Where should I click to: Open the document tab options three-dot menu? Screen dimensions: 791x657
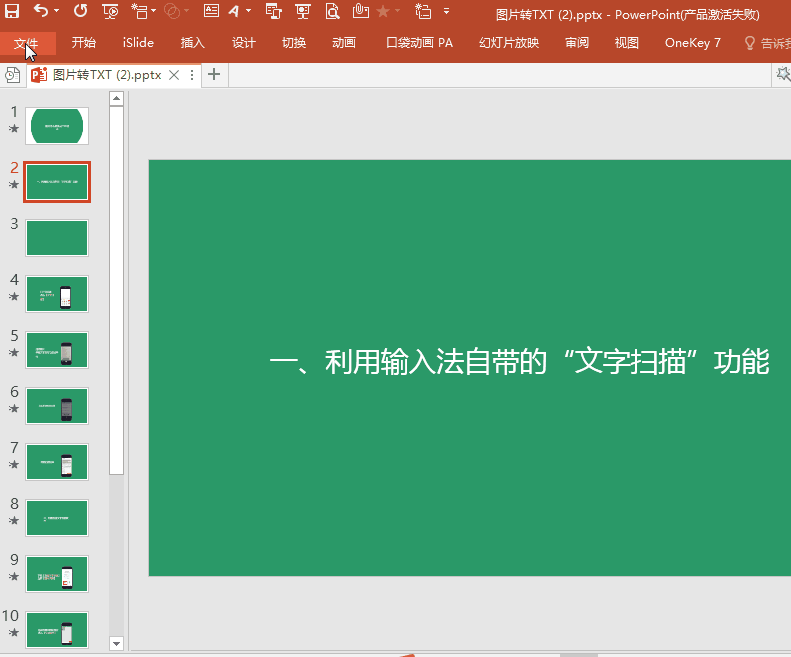tap(192, 75)
